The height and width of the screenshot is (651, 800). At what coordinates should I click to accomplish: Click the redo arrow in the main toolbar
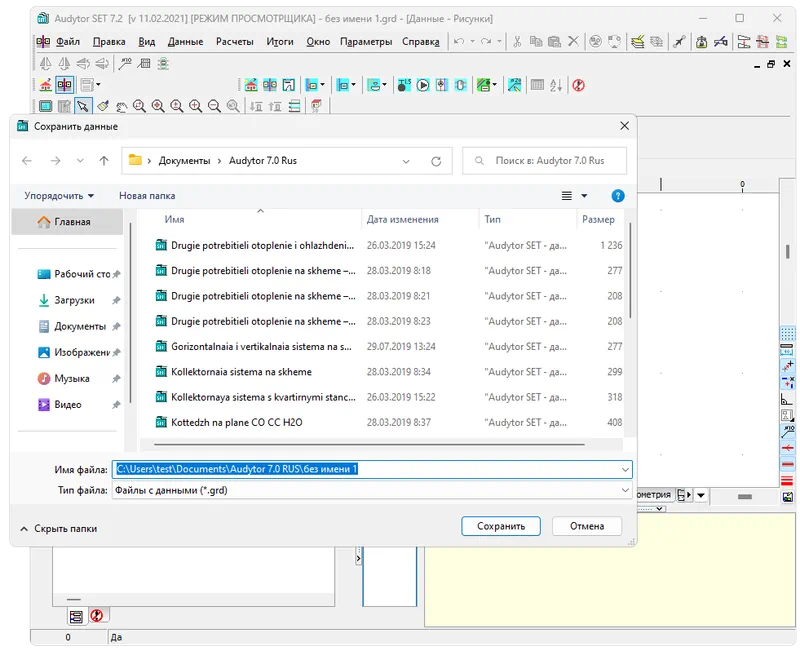(x=486, y=41)
